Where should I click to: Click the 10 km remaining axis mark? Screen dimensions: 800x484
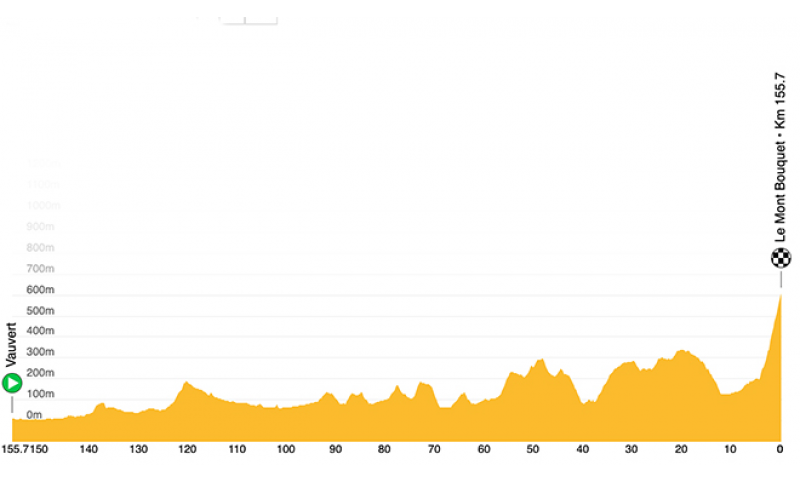point(730,449)
